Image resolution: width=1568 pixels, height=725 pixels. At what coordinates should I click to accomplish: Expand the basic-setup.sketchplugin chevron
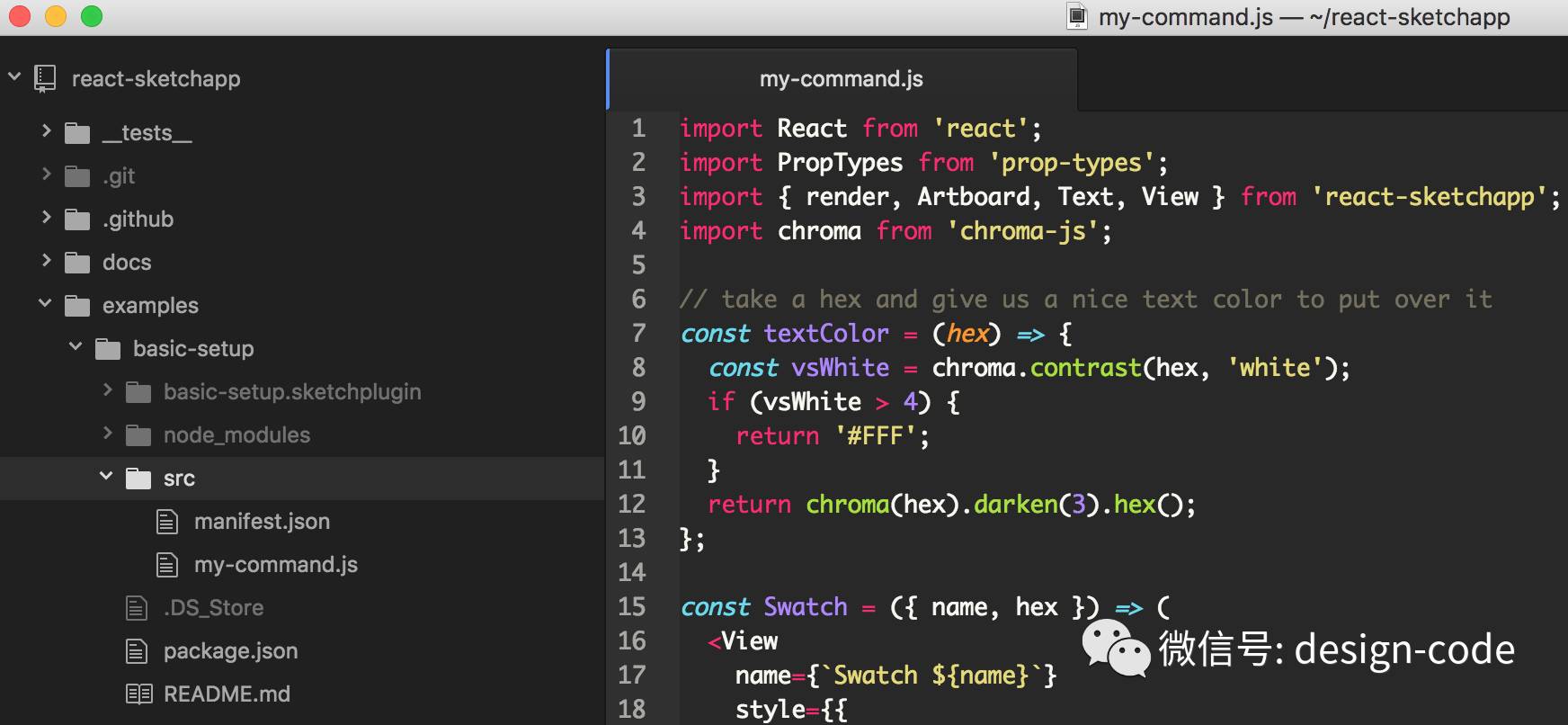[108, 390]
